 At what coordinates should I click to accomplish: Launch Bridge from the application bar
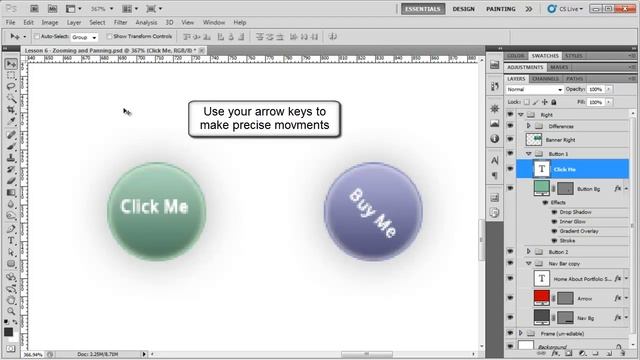(34, 9)
